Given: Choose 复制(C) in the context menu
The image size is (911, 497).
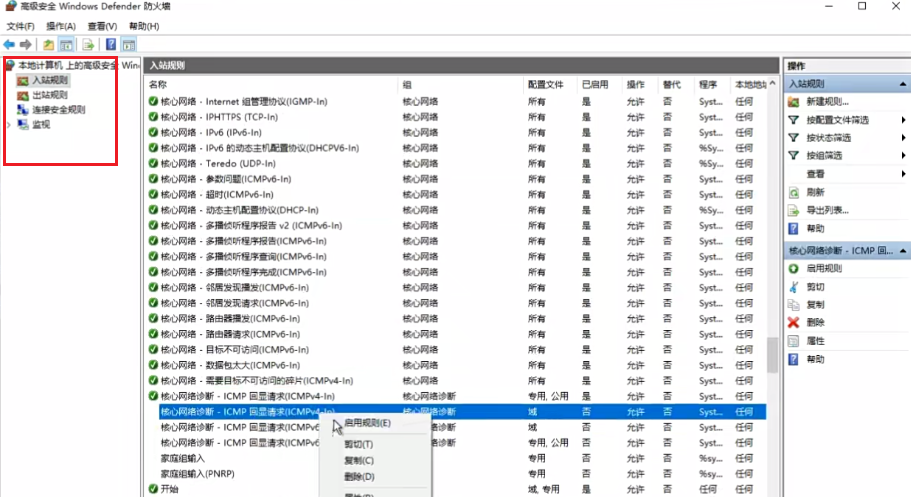Looking at the screenshot, I should [x=359, y=460].
